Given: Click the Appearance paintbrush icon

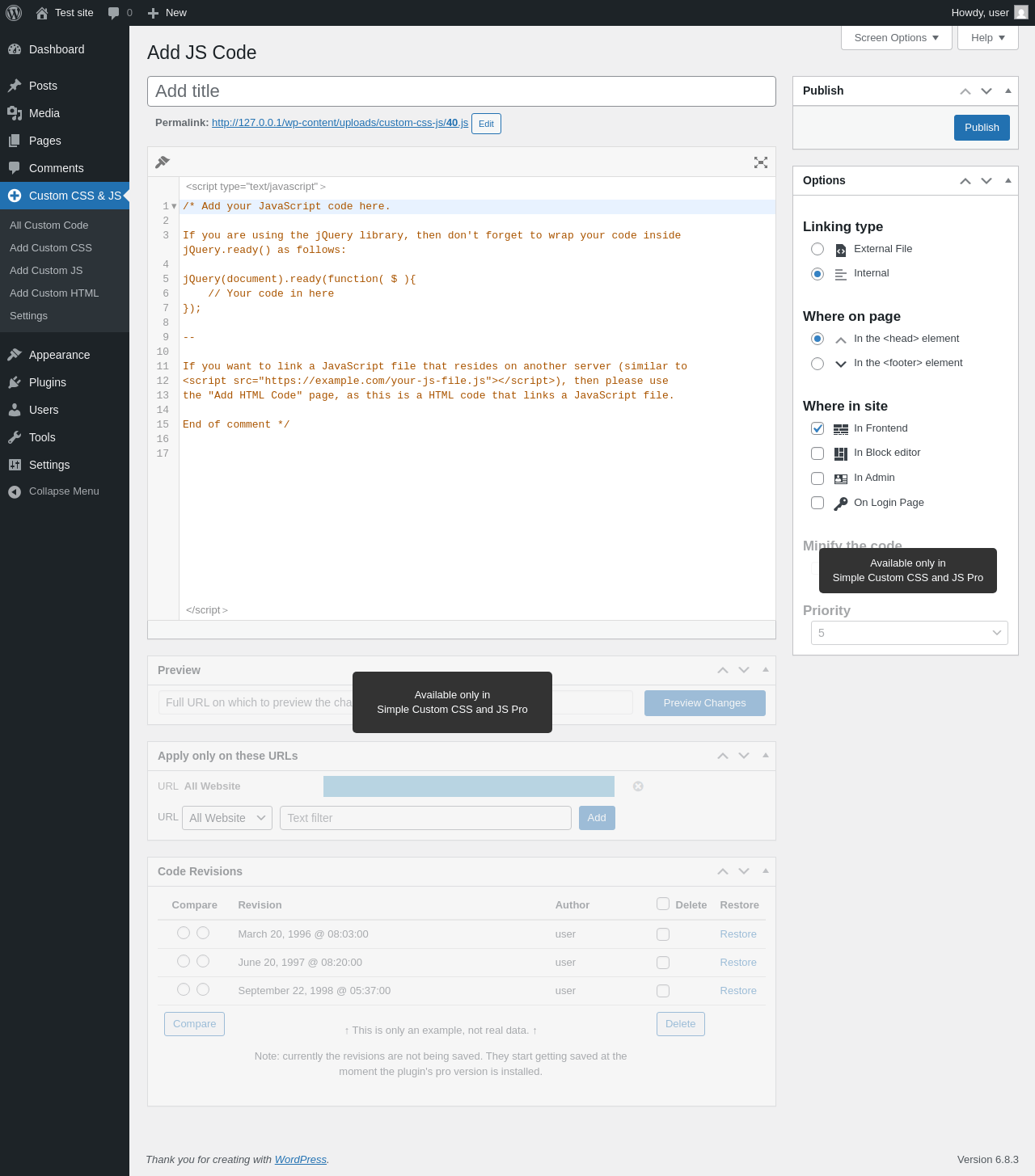Looking at the screenshot, I should [15, 355].
